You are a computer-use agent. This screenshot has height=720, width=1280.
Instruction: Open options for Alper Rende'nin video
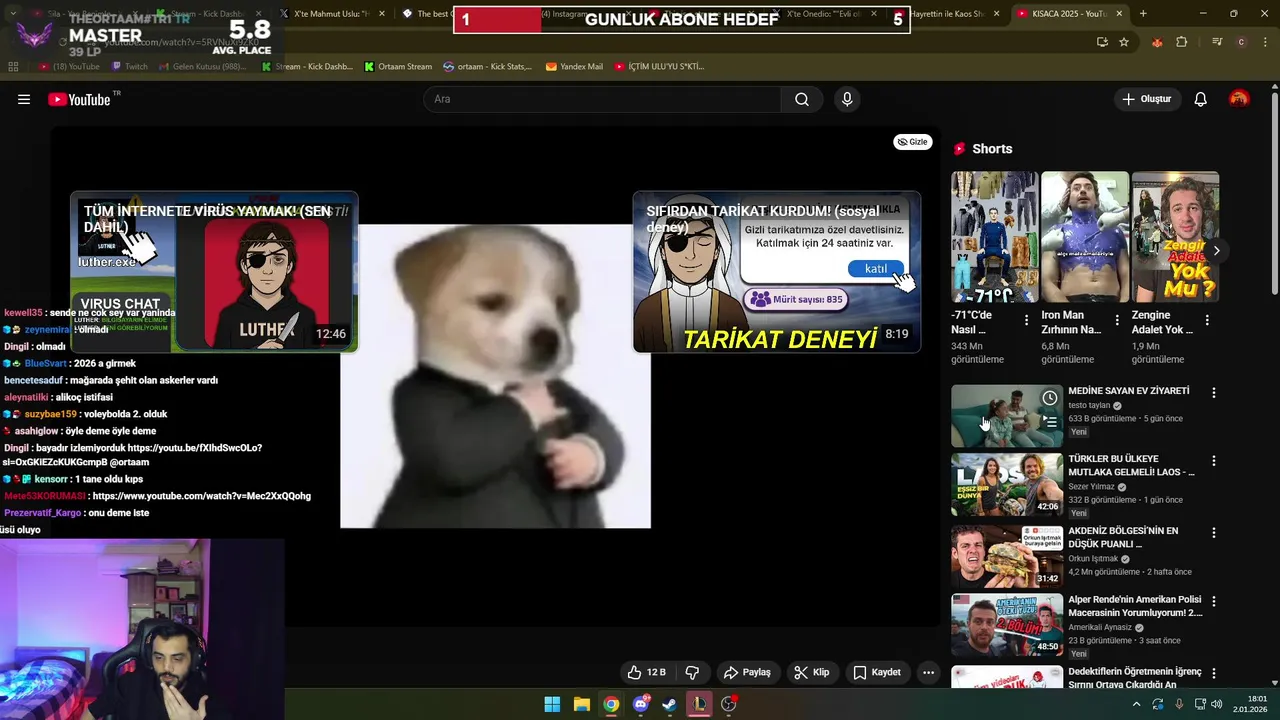point(1214,602)
